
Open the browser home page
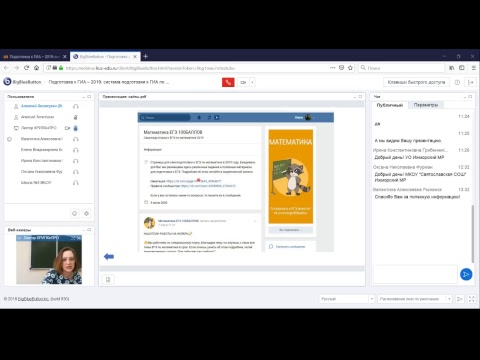[36, 68]
